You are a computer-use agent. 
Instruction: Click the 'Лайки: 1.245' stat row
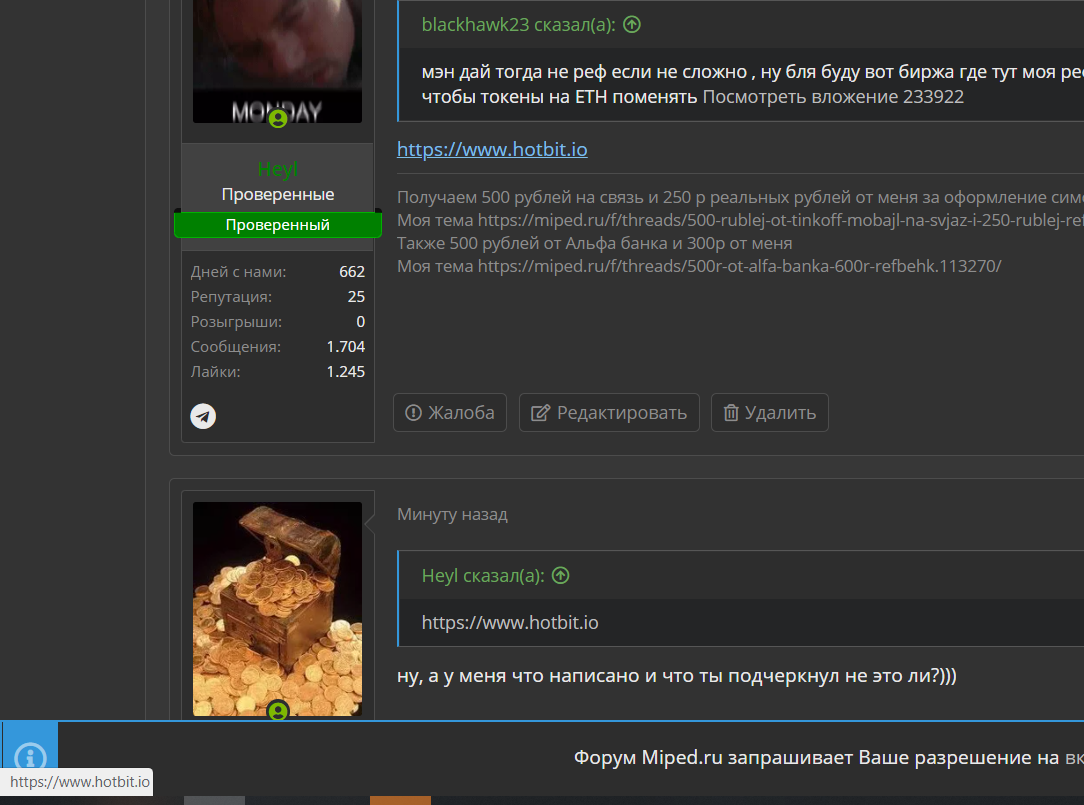277,371
